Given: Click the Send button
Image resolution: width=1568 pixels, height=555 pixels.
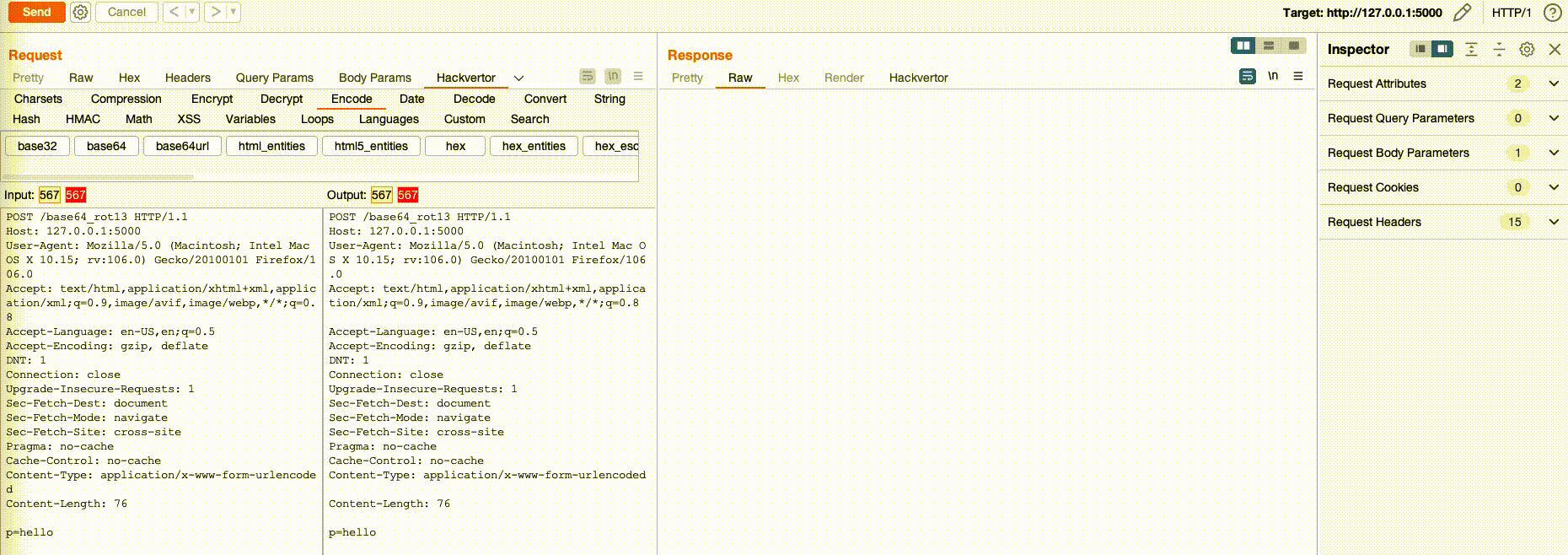Looking at the screenshot, I should (36, 12).
